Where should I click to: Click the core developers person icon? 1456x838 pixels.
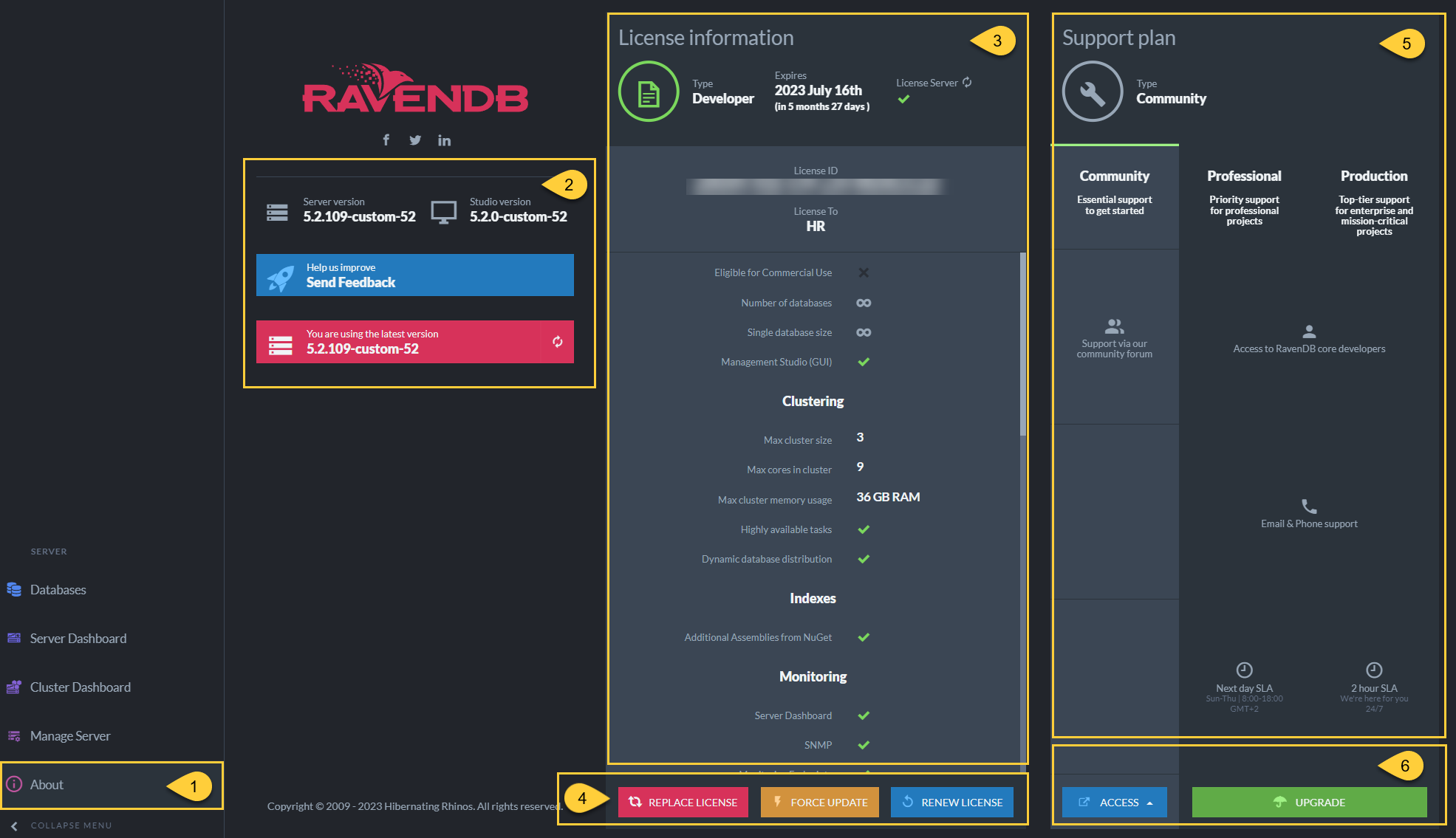[1309, 331]
